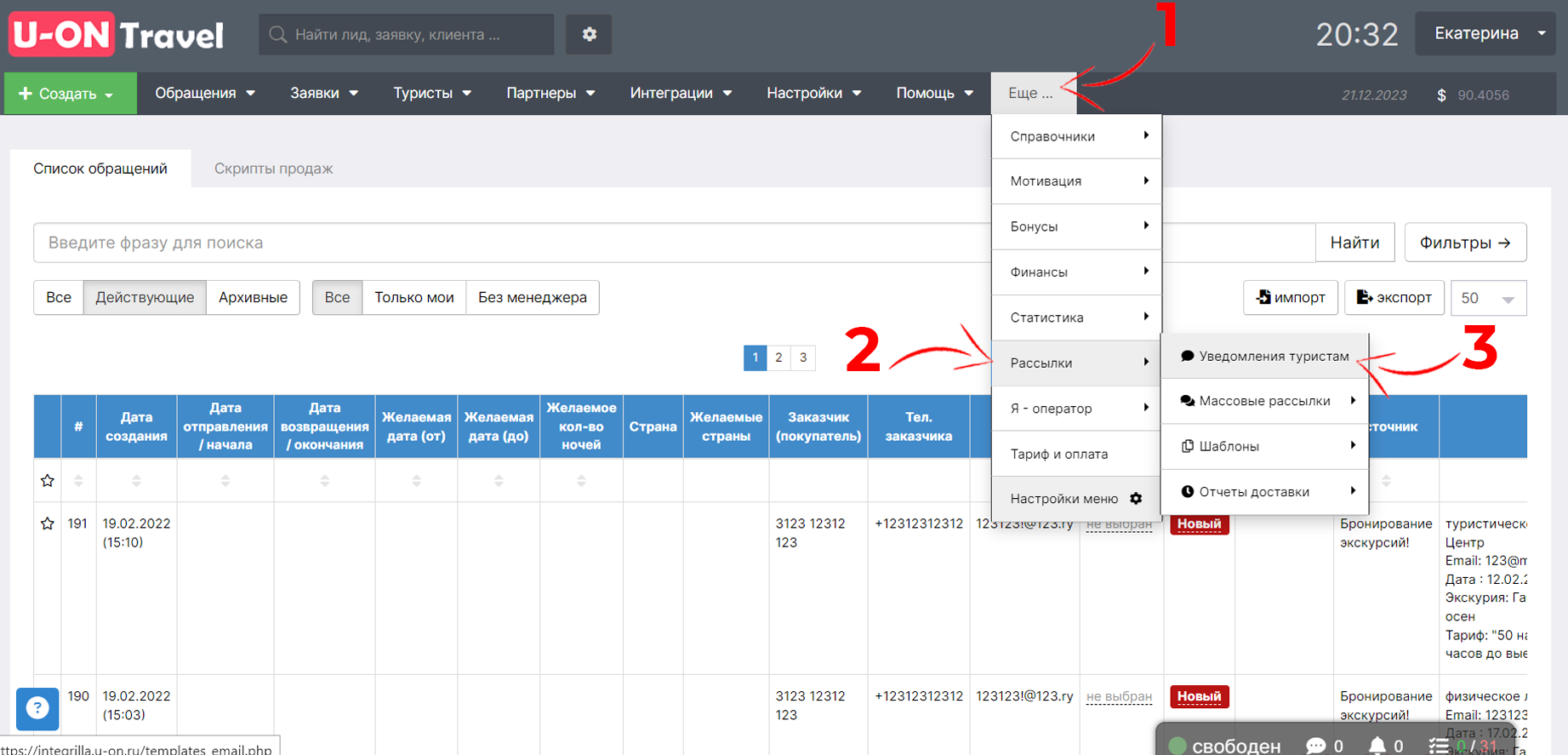Click the Введите фразу для поиска field
This screenshot has width=1568, height=755.
coord(512,243)
